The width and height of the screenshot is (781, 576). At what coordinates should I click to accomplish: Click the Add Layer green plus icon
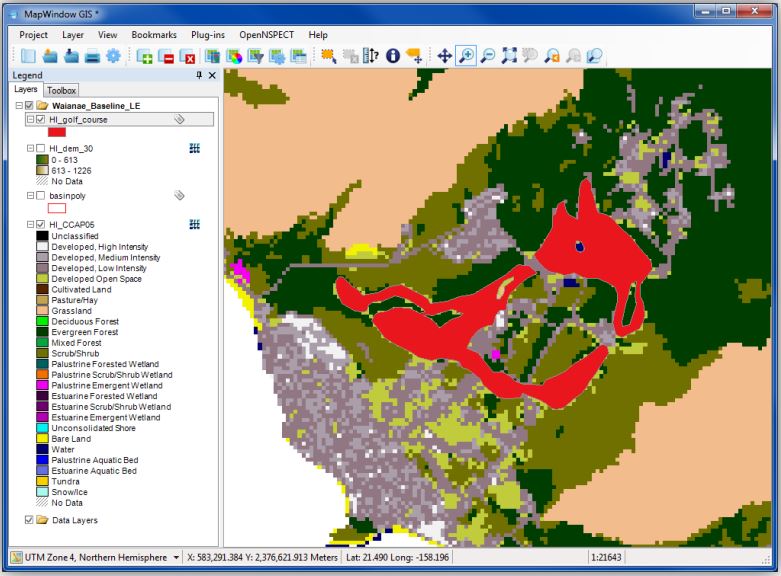pos(145,56)
